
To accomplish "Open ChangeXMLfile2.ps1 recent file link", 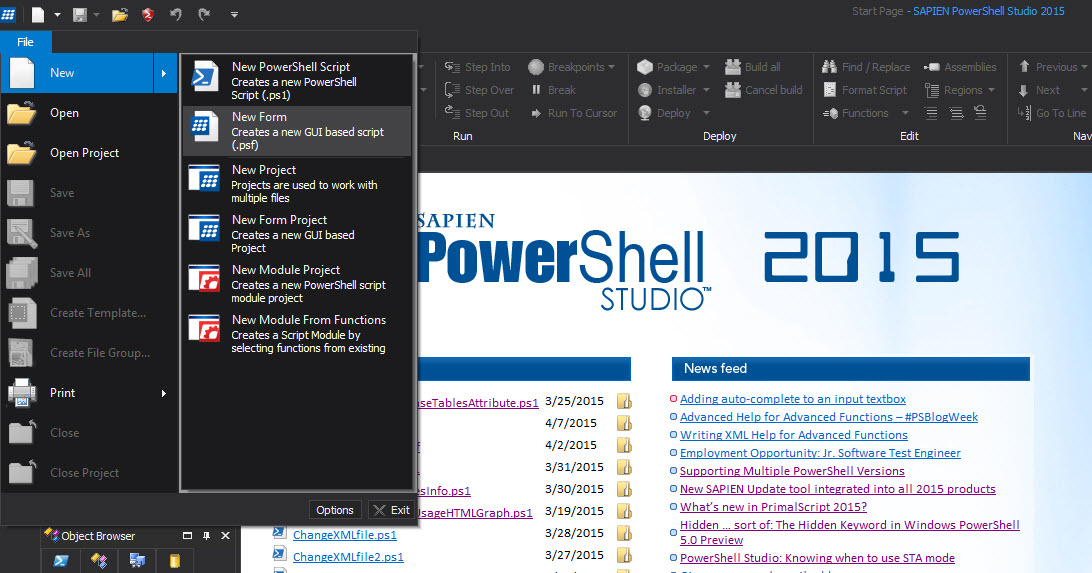I will pyautogui.click(x=348, y=557).
